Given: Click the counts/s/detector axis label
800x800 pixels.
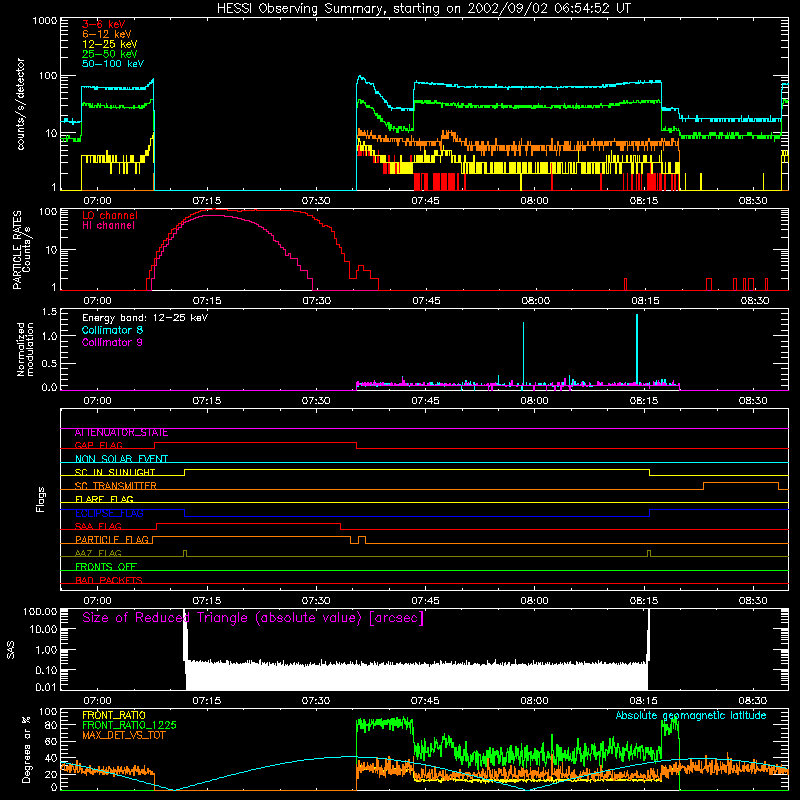Looking at the screenshot, I should pos(21,104).
